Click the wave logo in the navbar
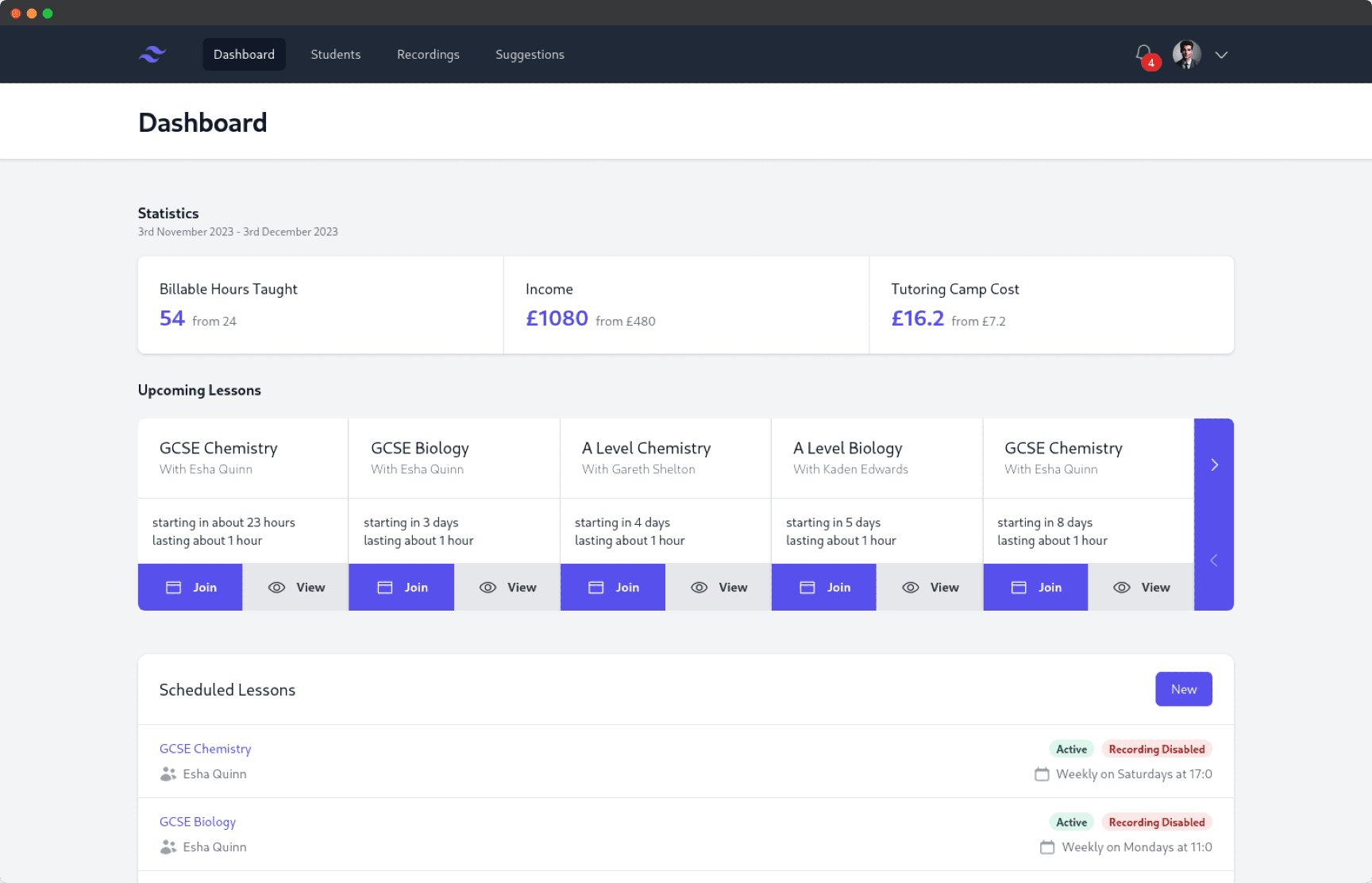This screenshot has width=1372, height=883. [x=152, y=54]
